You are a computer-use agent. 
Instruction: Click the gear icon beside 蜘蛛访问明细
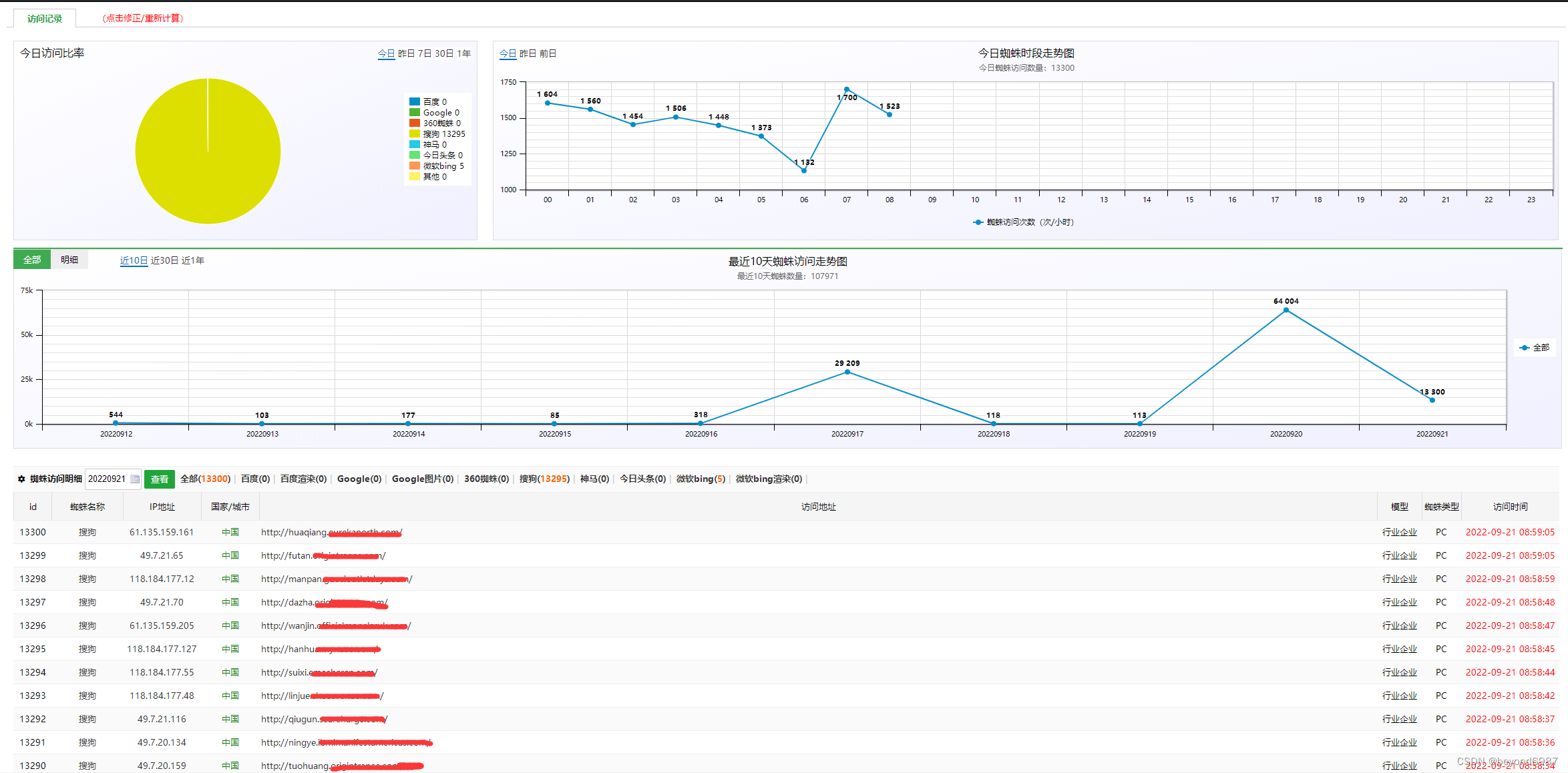coord(21,479)
